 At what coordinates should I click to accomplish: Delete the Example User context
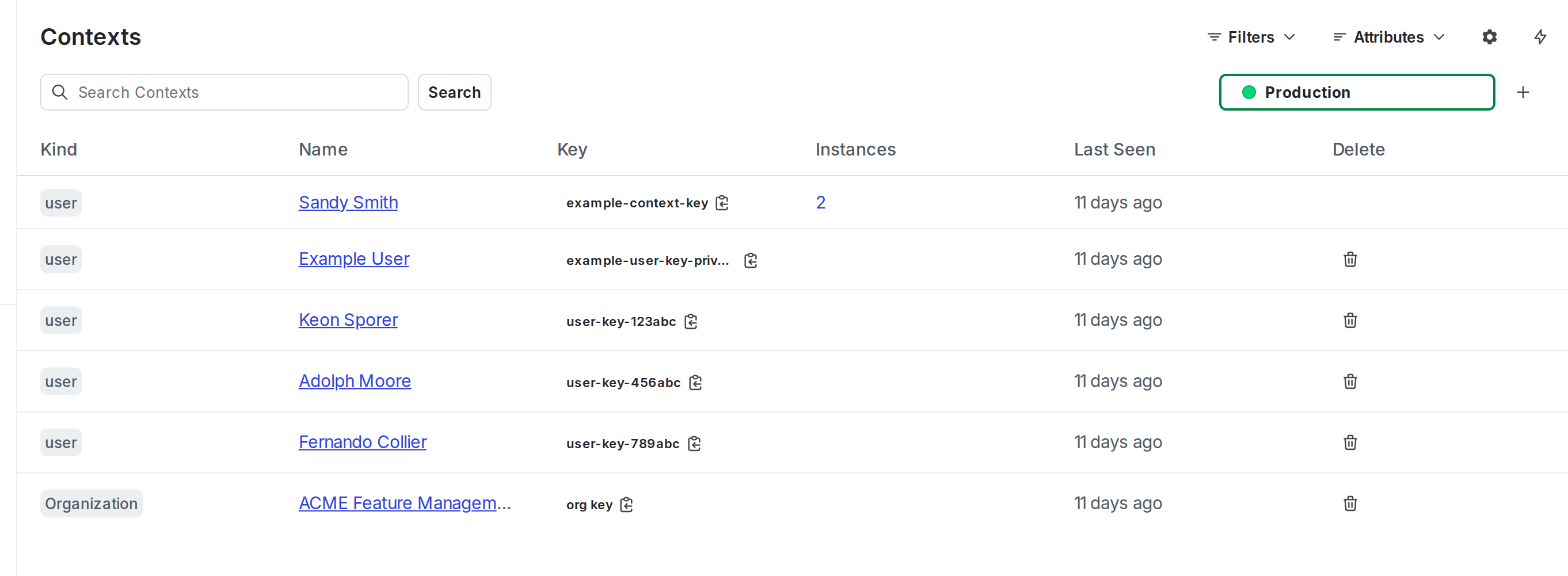1350,259
